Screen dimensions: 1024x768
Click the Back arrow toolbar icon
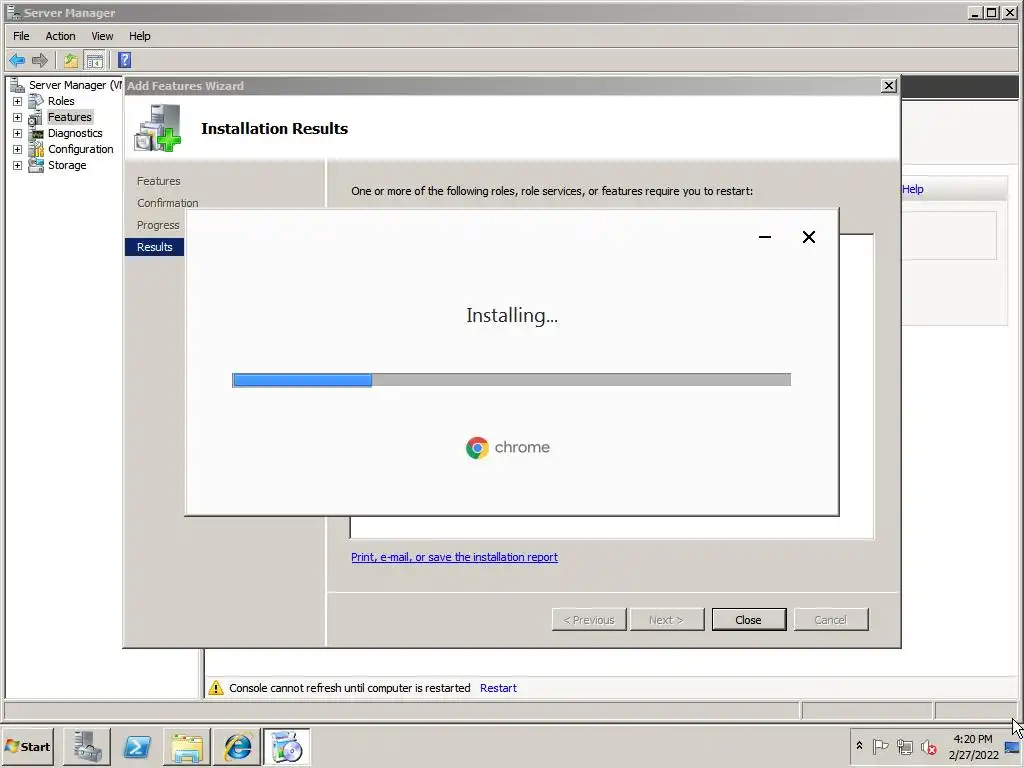[x=17, y=61]
